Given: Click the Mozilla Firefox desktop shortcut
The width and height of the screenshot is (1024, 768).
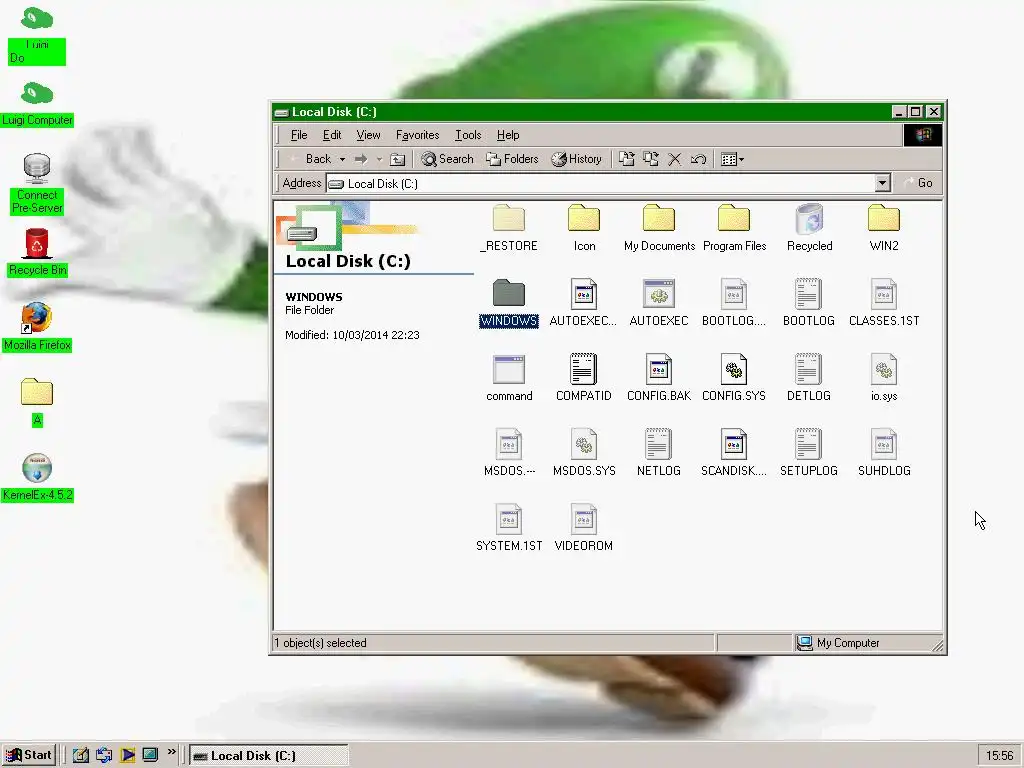Looking at the screenshot, I should 37,327.
